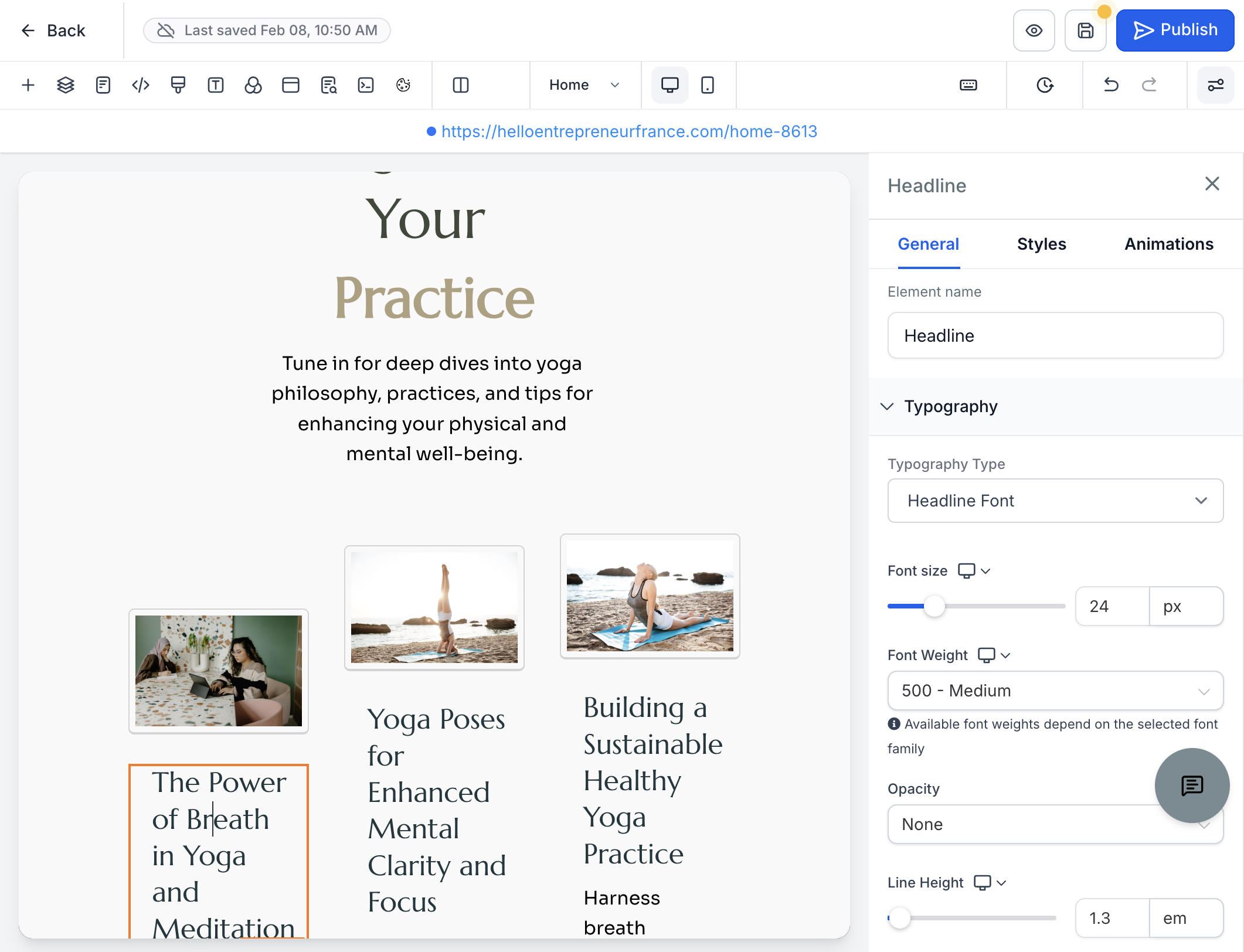Open the Opacity None dropdown
Screen dimensions: 1244x952
click(1055, 824)
